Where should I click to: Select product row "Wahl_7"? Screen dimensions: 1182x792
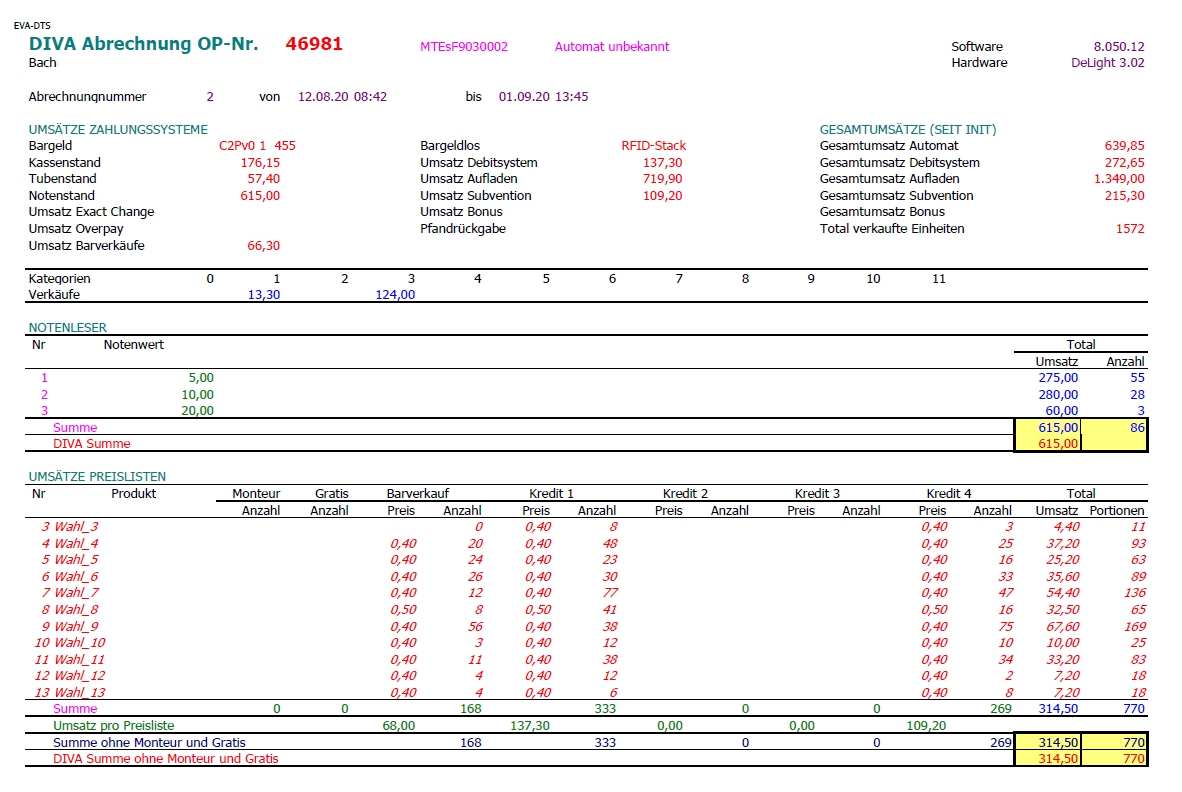point(586,594)
